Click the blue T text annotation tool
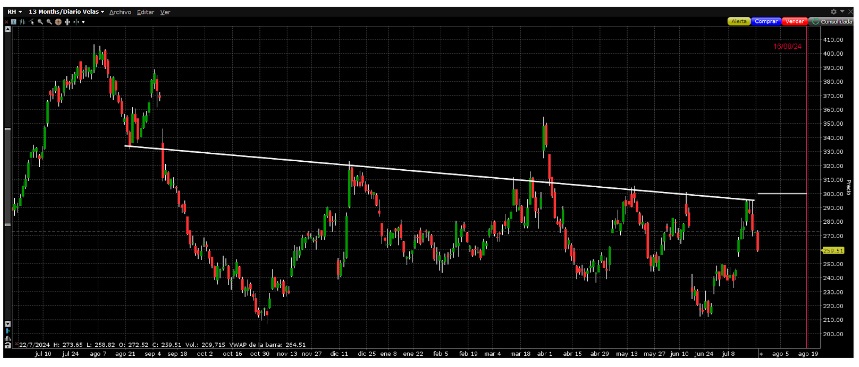The width and height of the screenshot is (859, 367). (x=14, y=22)
